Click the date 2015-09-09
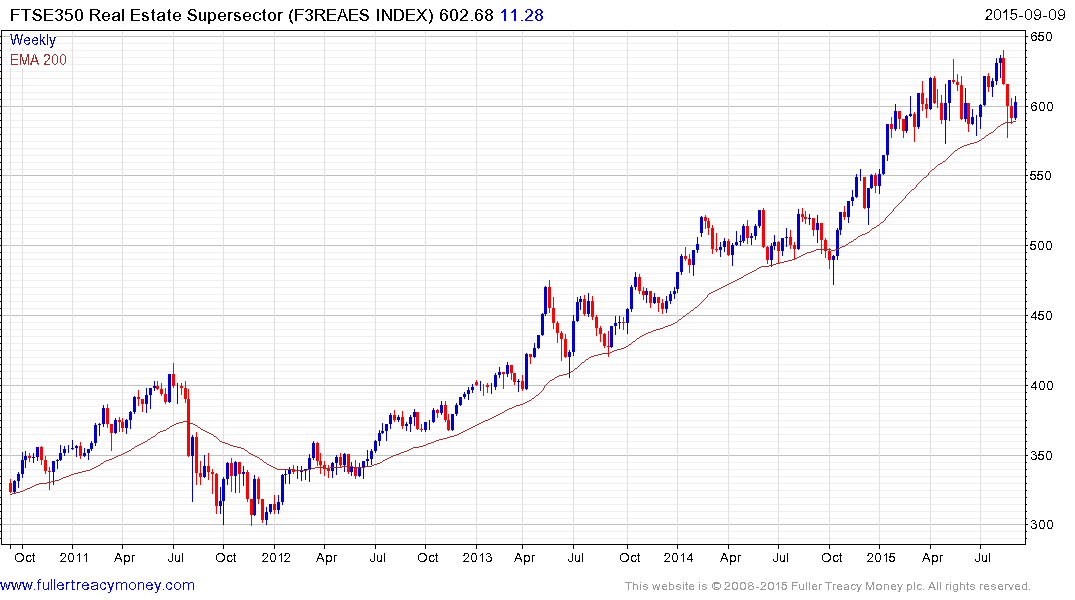 coord(1025,15)
